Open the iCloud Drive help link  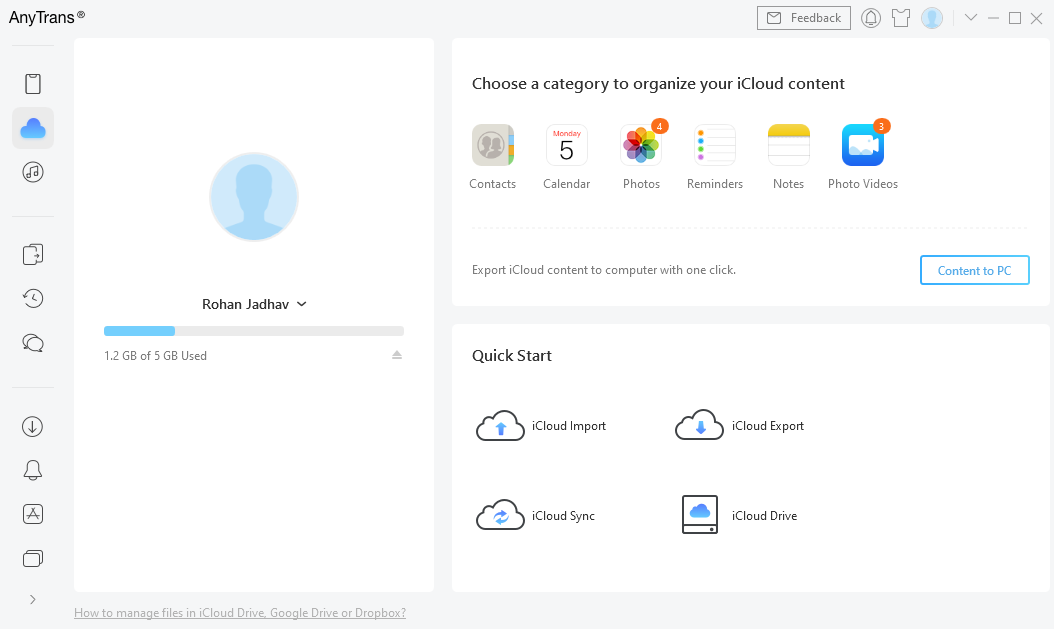240,613
